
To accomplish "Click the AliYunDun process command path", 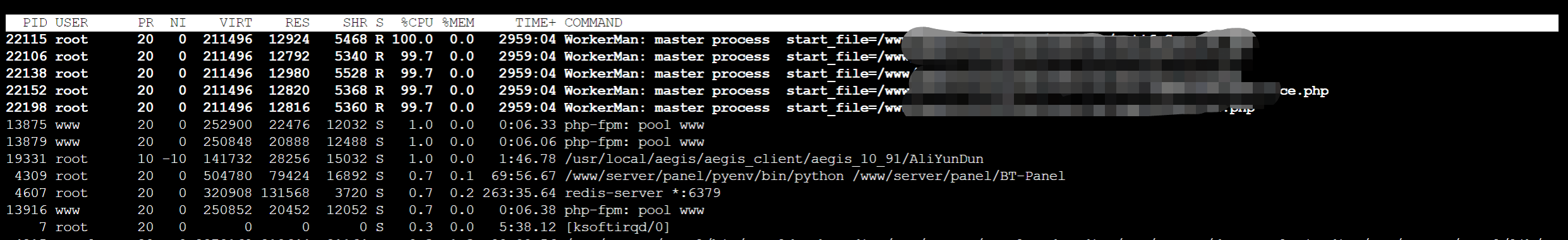I will [x=774, y=159].
